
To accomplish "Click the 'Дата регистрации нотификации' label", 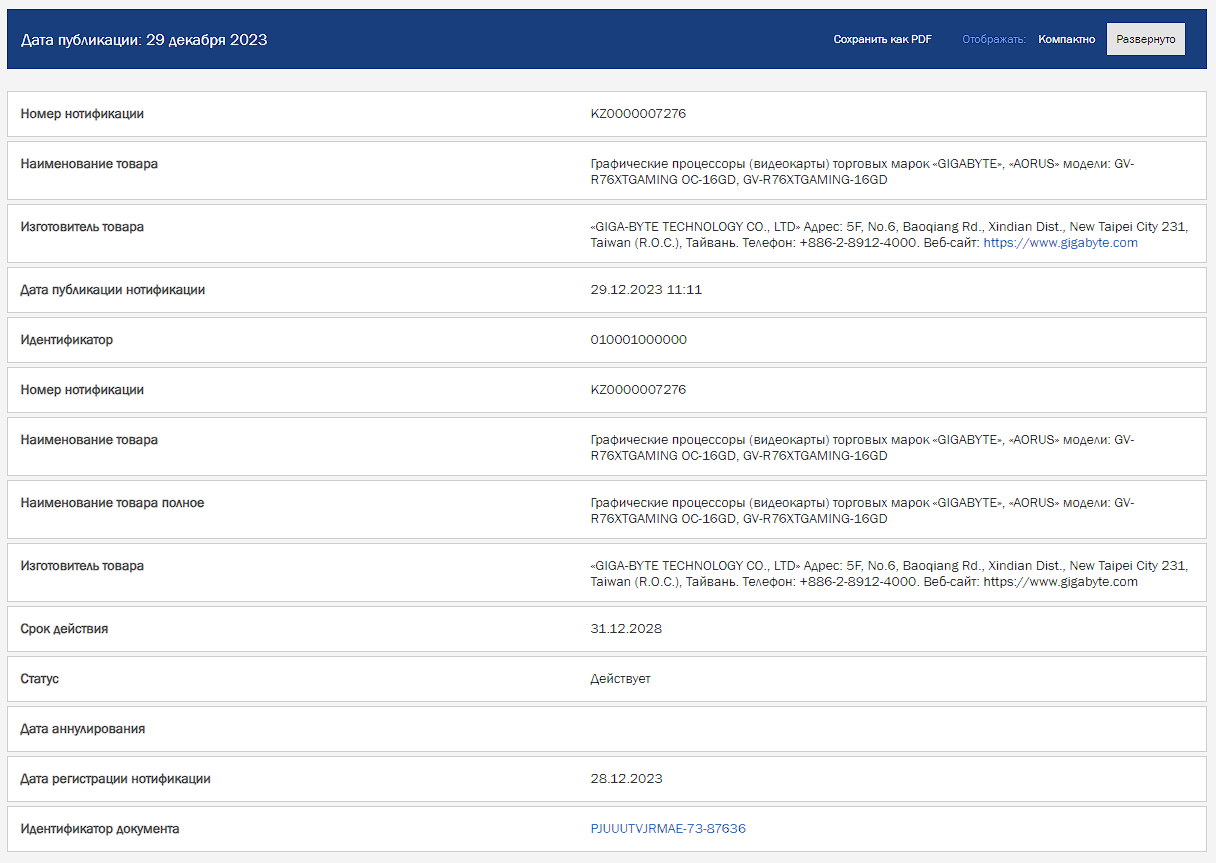I will 116,779.
